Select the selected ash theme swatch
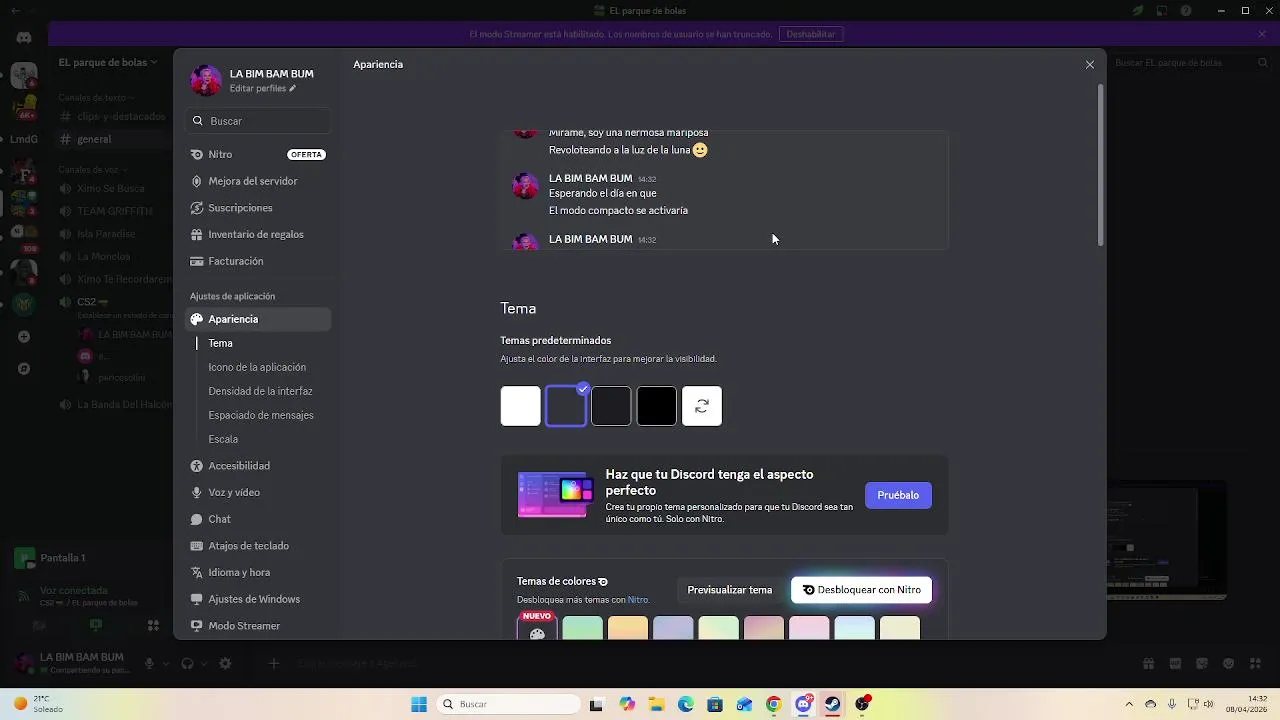 click(x=566, y=406)
